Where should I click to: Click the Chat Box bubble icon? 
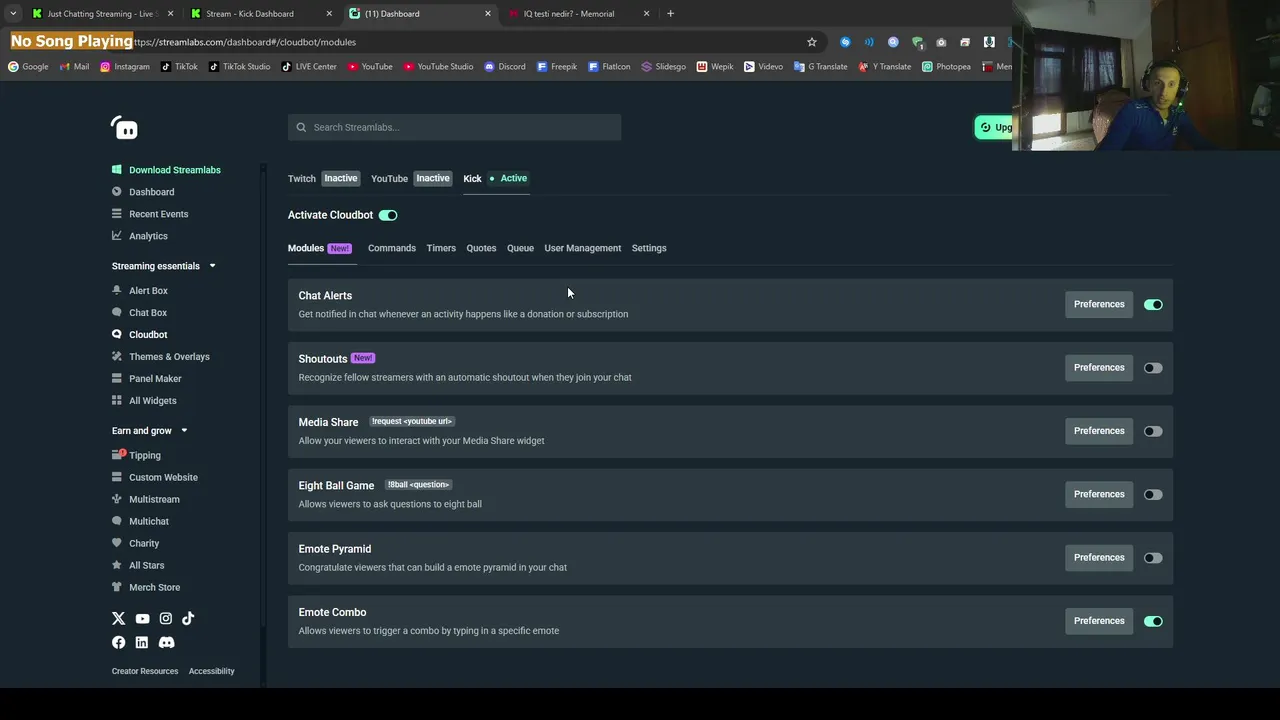click(117, 312)
